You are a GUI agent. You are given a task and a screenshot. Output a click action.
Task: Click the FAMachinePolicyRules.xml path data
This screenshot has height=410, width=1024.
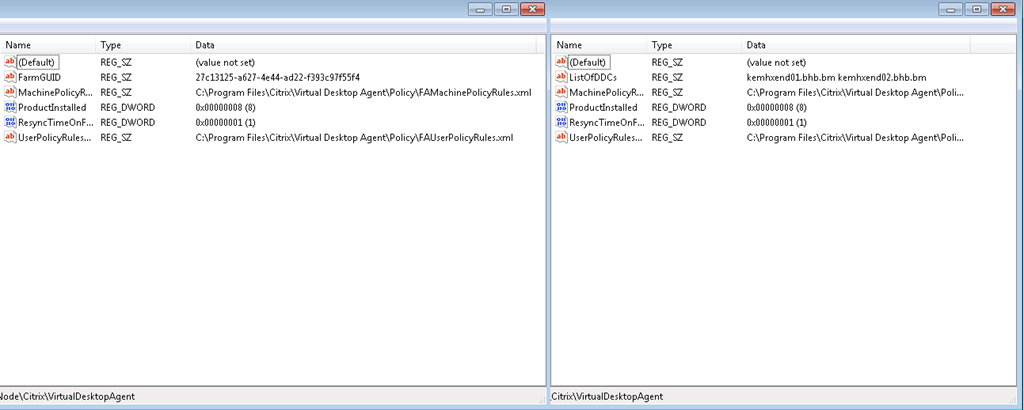364,92
